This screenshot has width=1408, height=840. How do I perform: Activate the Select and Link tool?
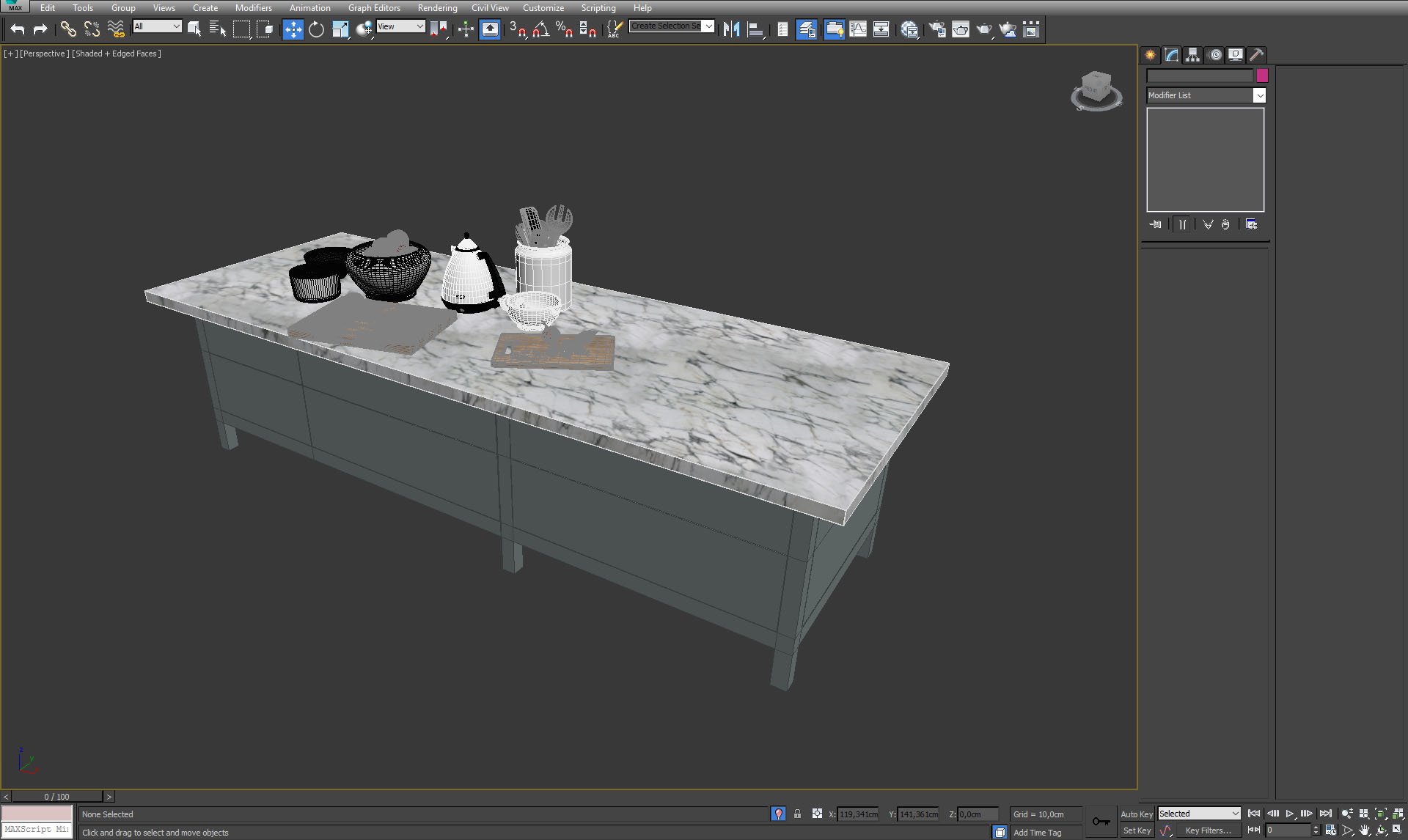tap(68, 29)
